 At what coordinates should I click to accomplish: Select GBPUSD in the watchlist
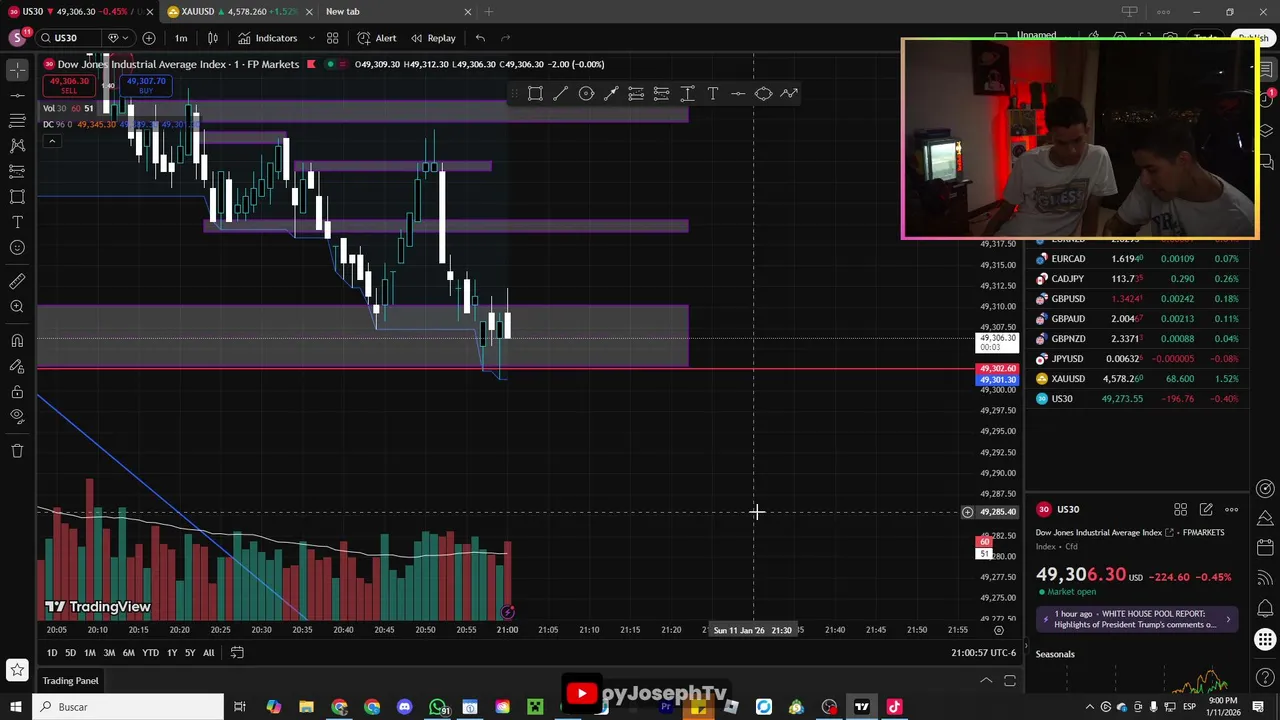click(x=1139, y=299)
